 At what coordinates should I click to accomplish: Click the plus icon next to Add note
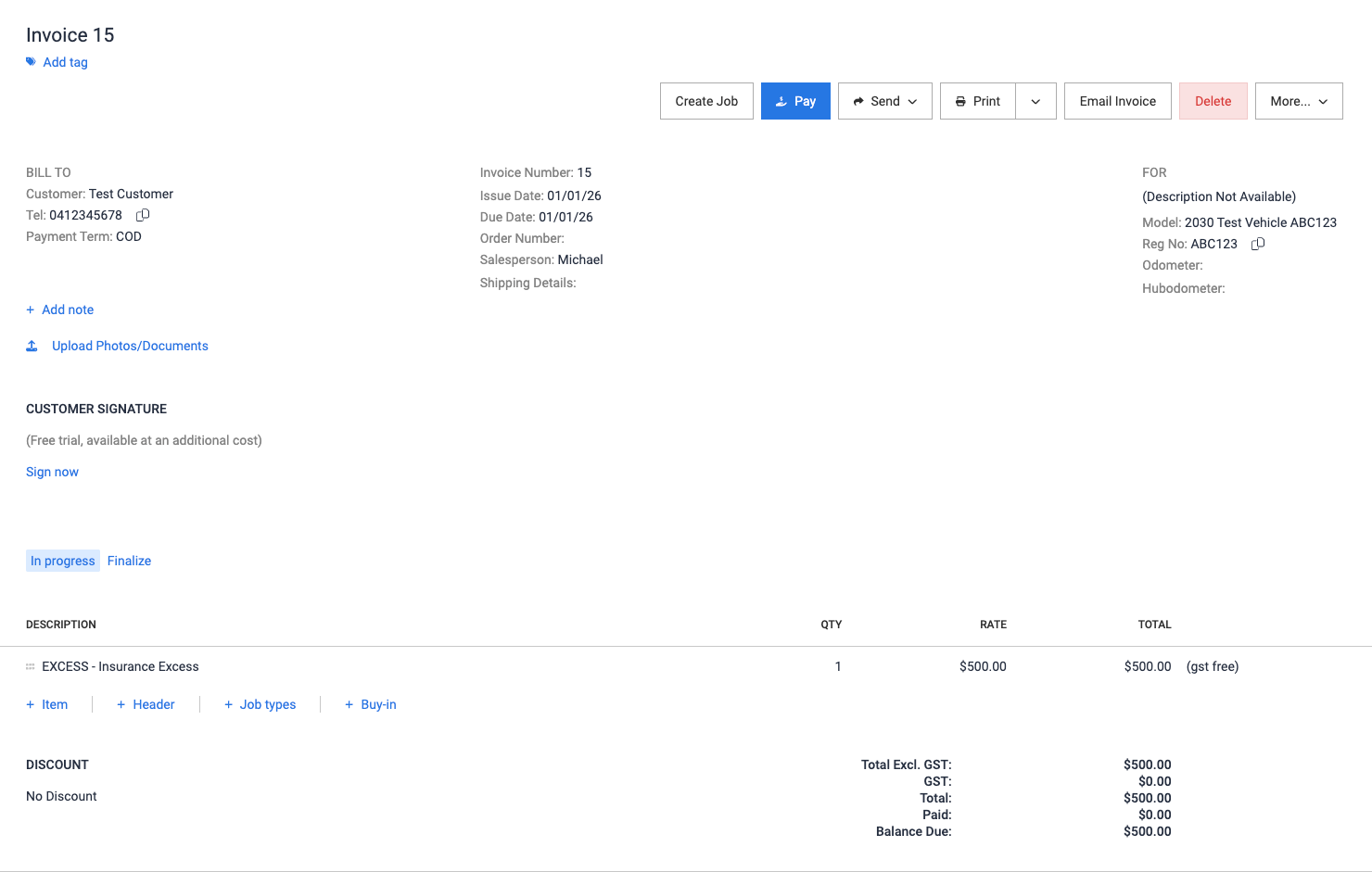(31, 310)
